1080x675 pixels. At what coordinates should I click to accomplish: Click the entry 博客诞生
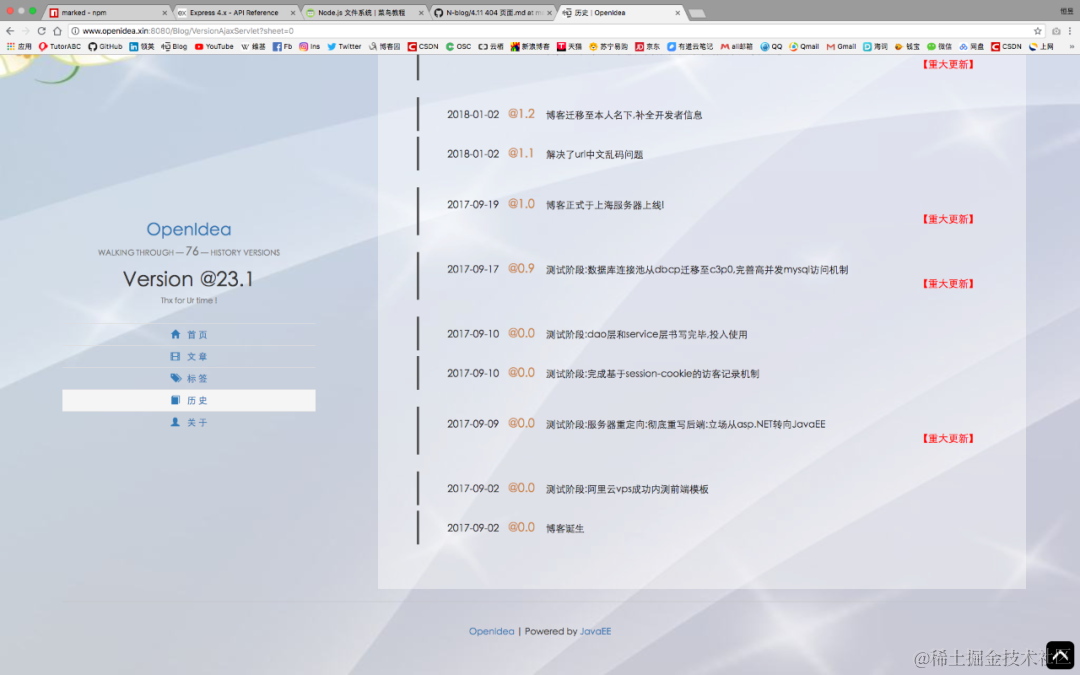(565, 528)
